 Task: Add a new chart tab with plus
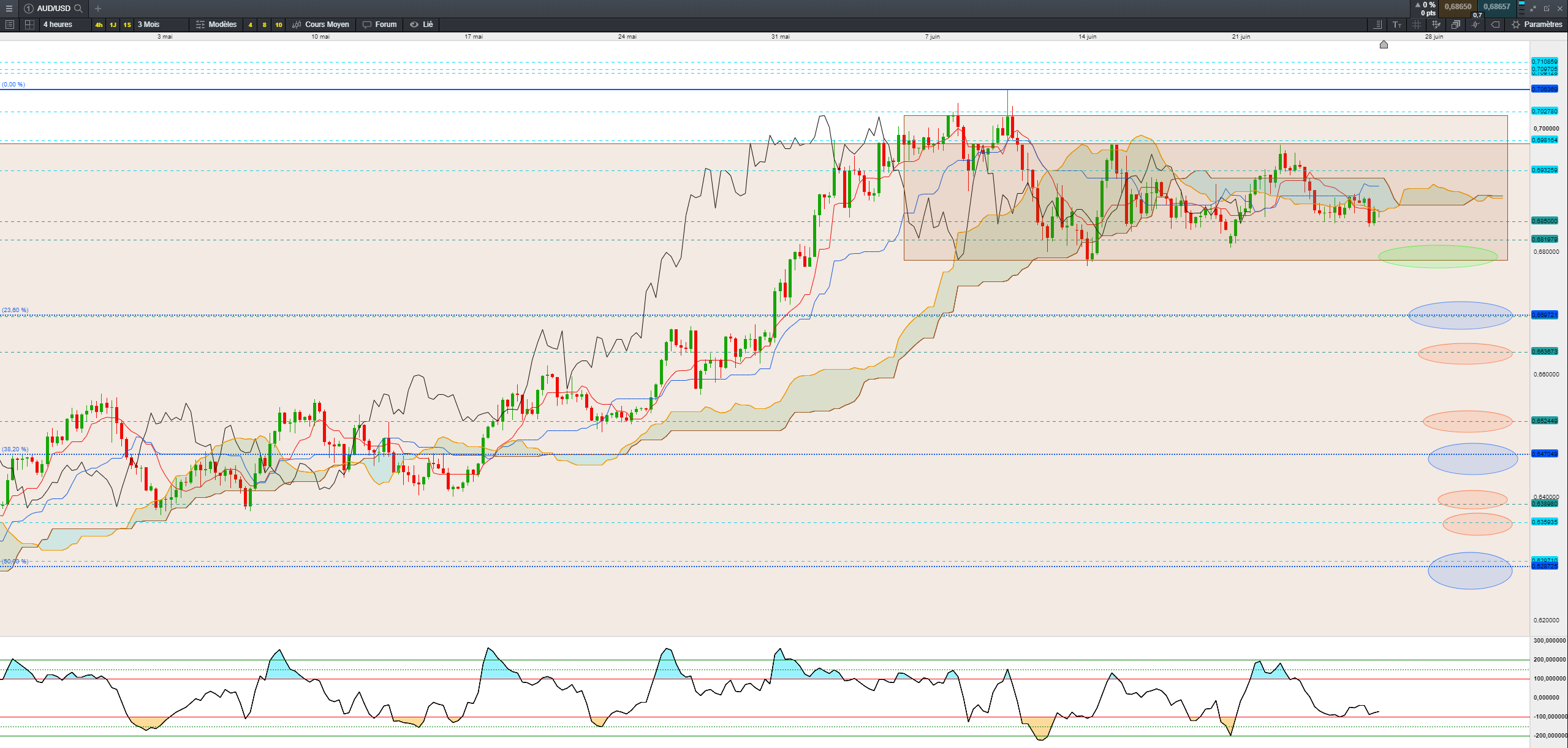[x=98, y=9]
